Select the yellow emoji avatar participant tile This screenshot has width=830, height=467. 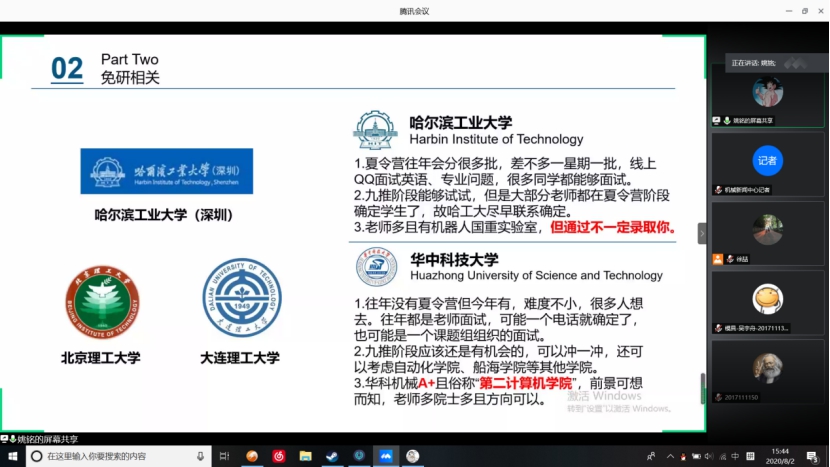[768, 299]
